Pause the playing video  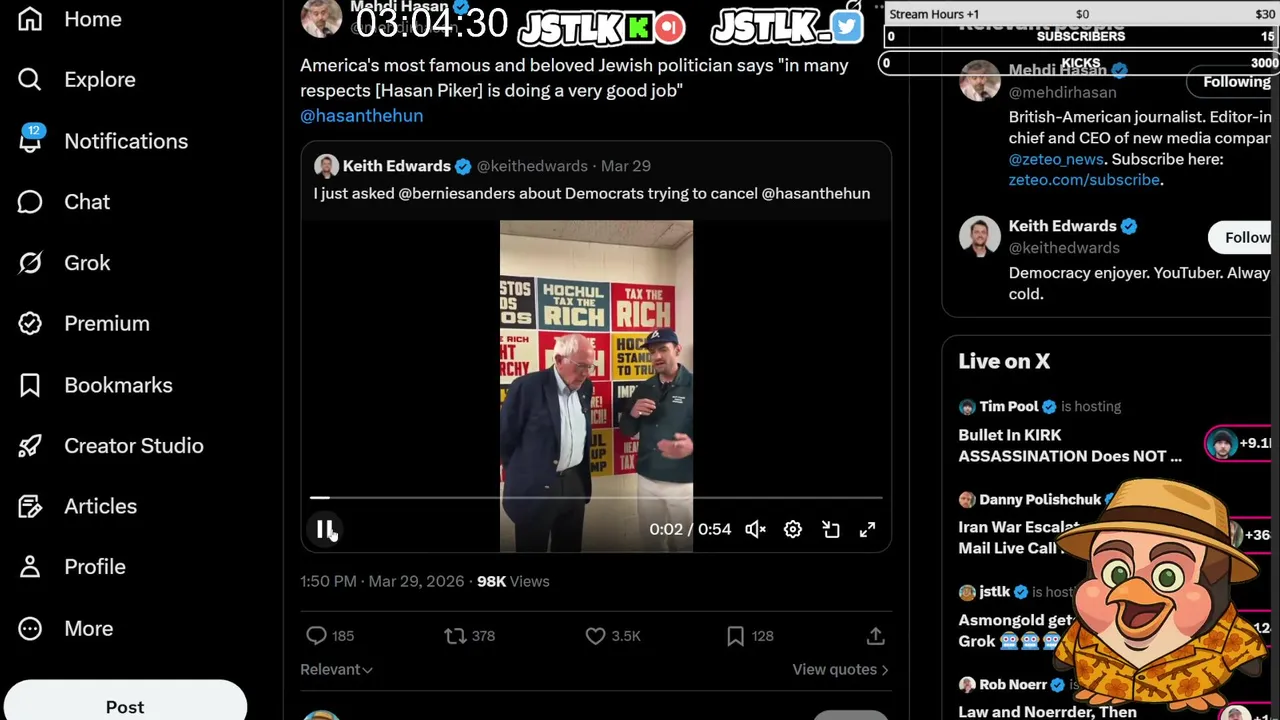(x=325, y=530)
